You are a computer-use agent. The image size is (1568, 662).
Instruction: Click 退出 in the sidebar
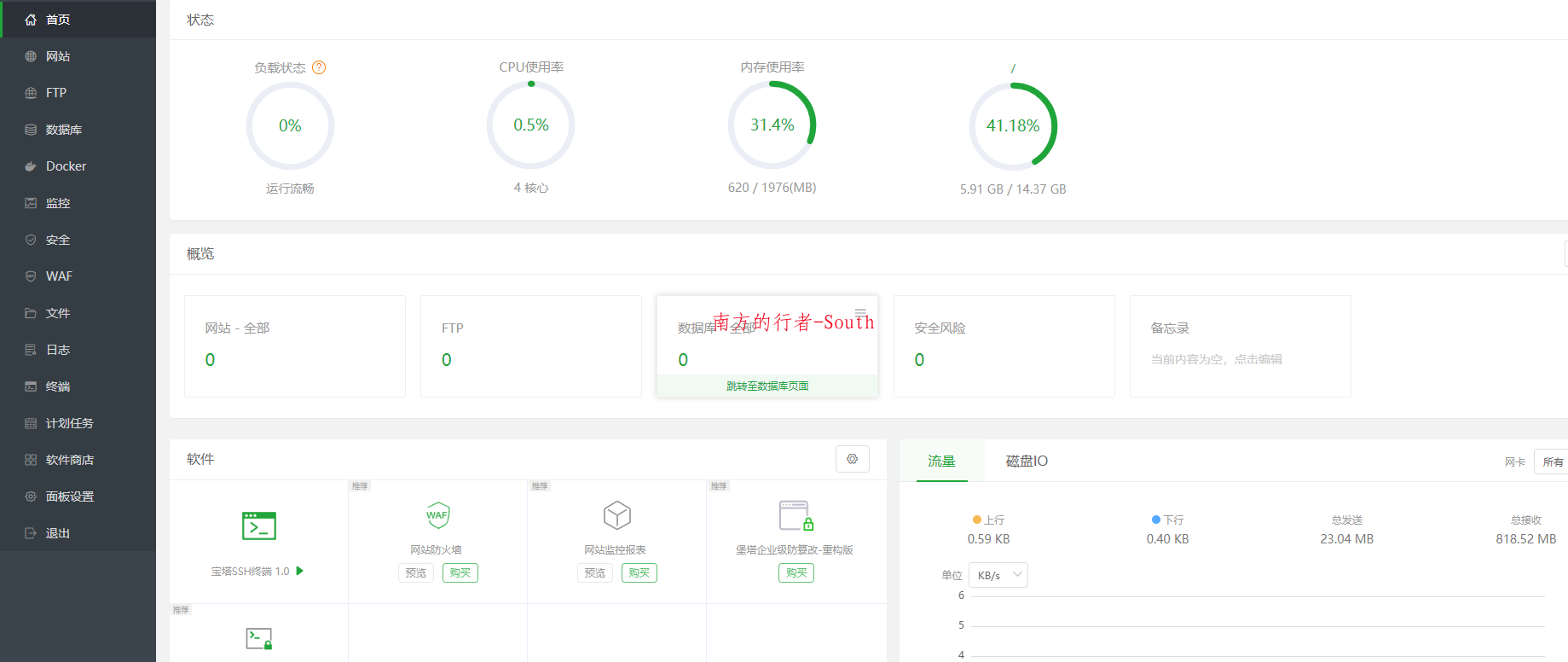click(x=78, y=533)
